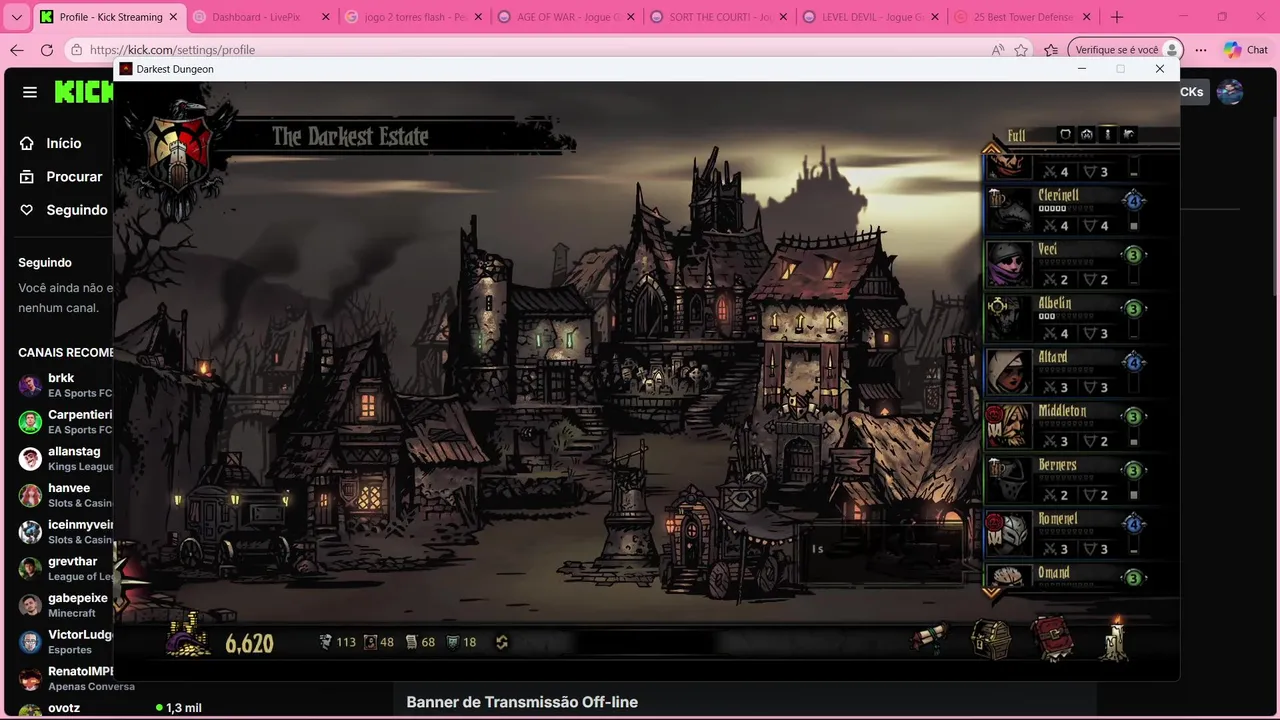This screenshot has height=720, width=1280.
Task: Open browser tab search dropdown
Action: (x=16, y=17)
